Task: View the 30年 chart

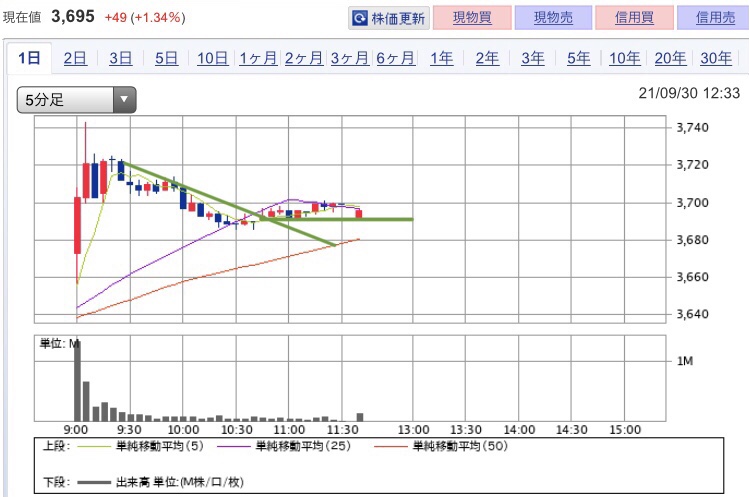Action: pos(716,58)
